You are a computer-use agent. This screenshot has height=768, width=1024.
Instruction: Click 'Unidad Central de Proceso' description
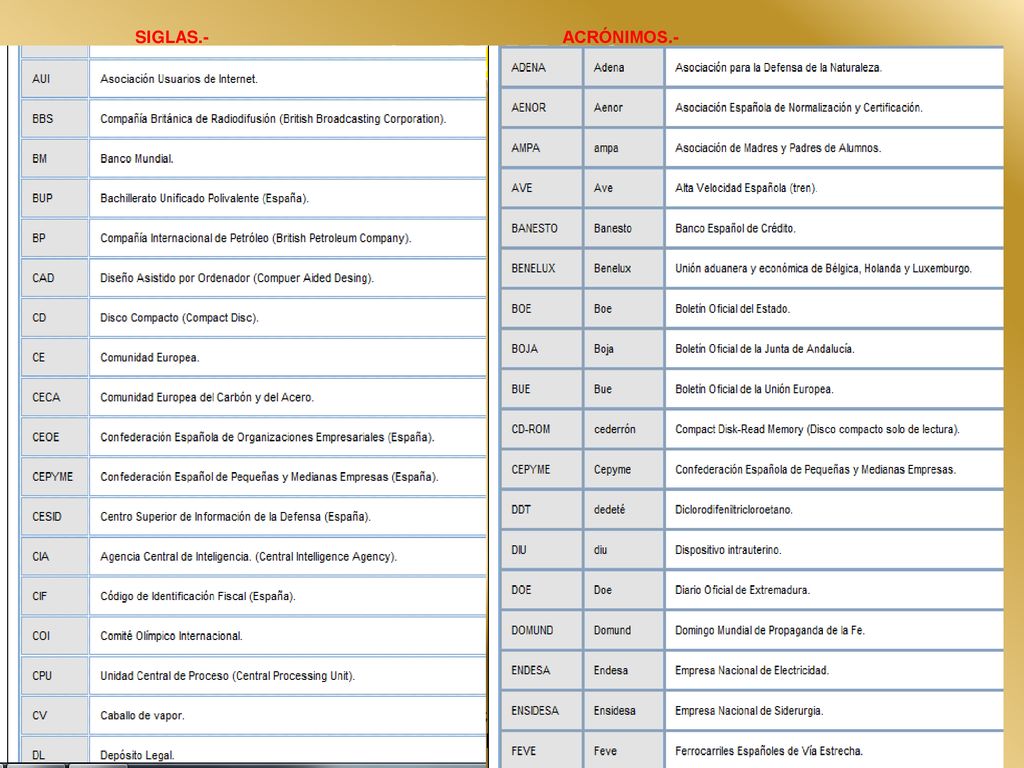click(x=227, y=676)
